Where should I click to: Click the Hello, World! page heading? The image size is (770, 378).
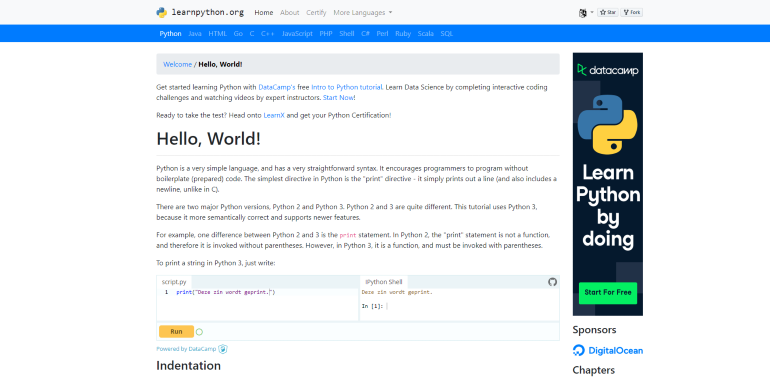pyautogui.click(x=209, y=139)
